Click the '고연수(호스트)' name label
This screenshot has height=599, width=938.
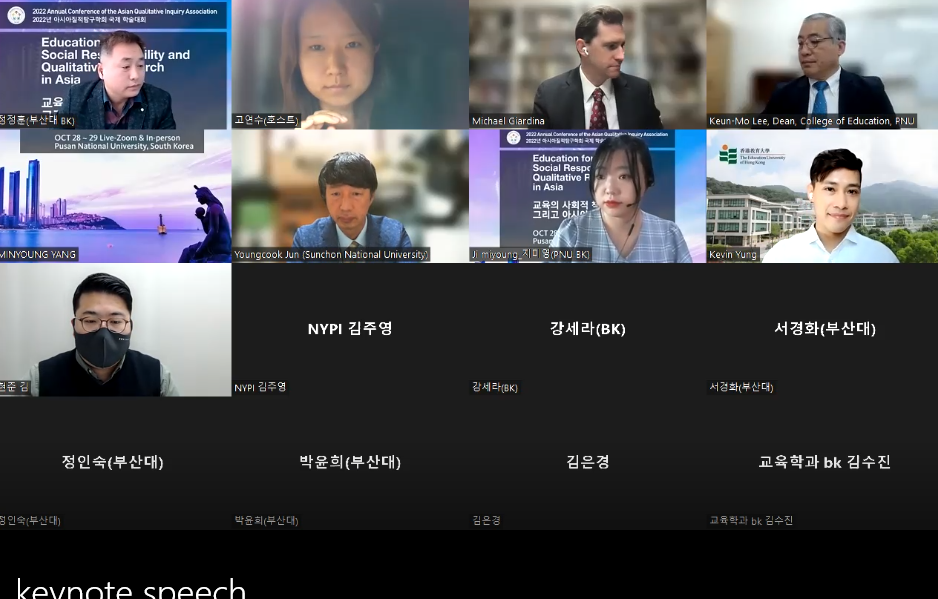pyautogui.click(x=266, y=120)
